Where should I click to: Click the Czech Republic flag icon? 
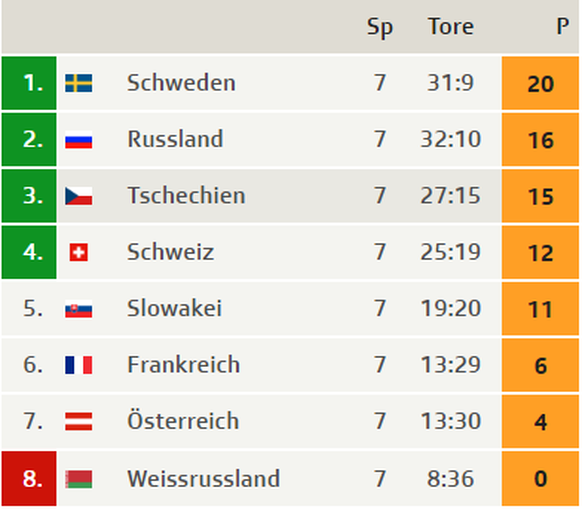[x=78, y=196]
